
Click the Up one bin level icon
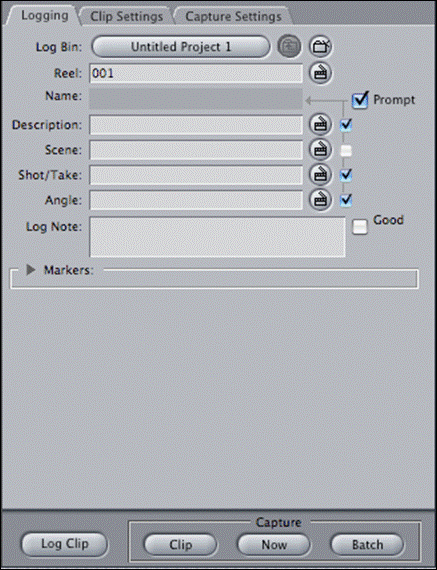coord(289,47)
